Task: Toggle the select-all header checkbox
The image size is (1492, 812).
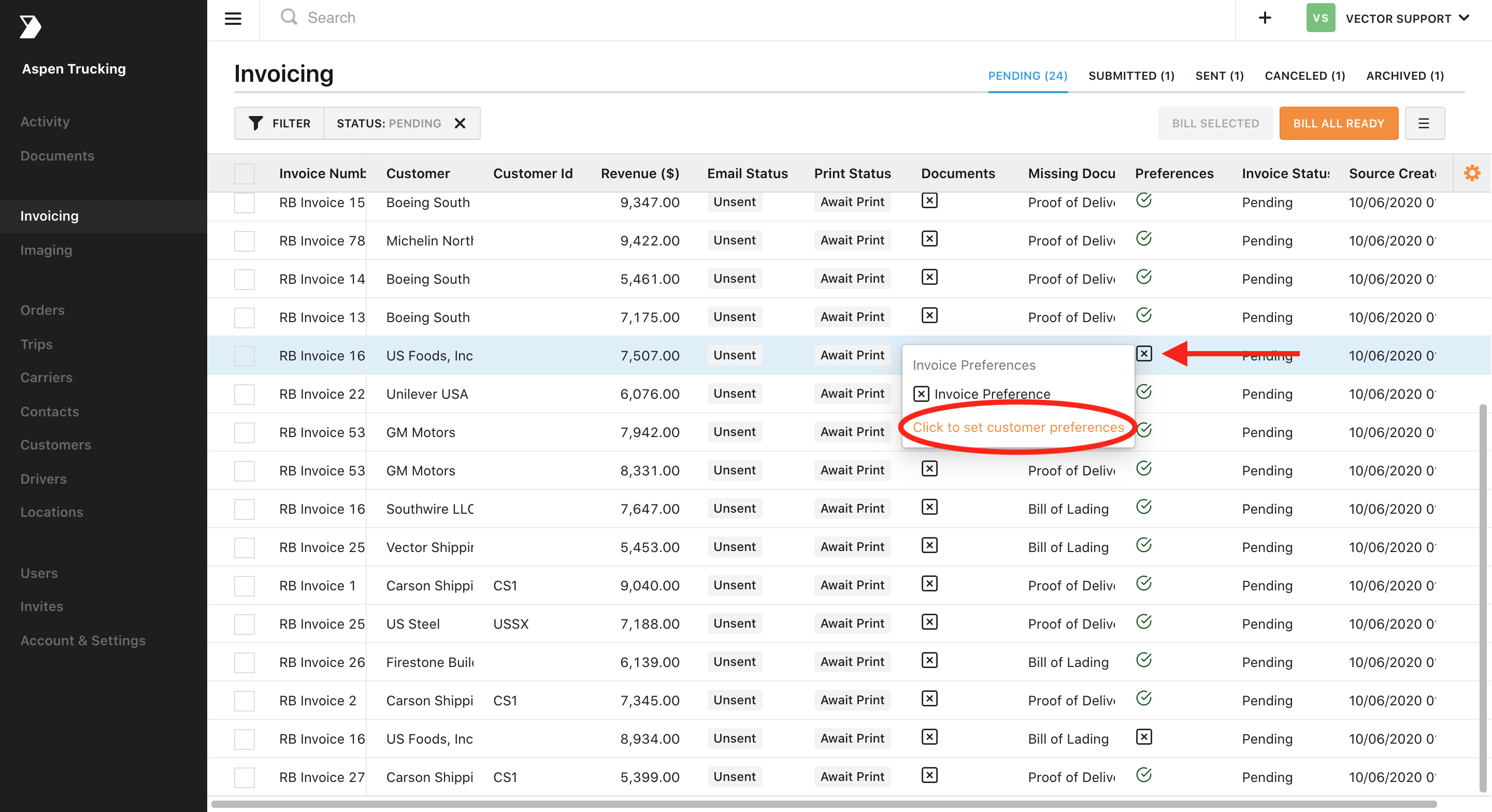Action: coord(245,174)
